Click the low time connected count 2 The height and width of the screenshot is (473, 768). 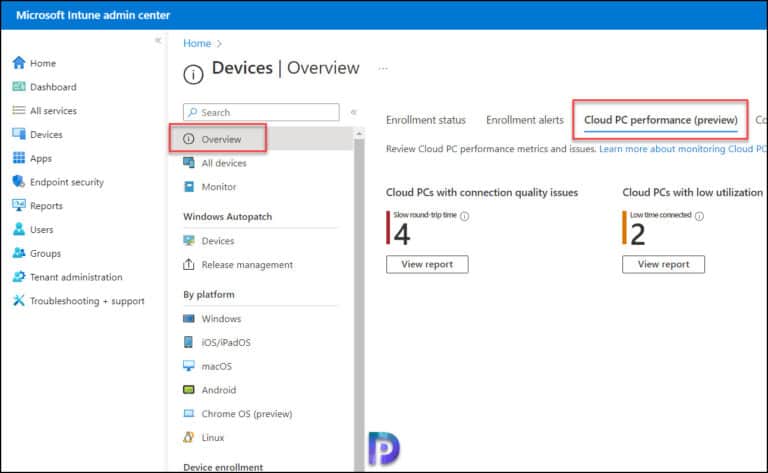click(637, 235)
